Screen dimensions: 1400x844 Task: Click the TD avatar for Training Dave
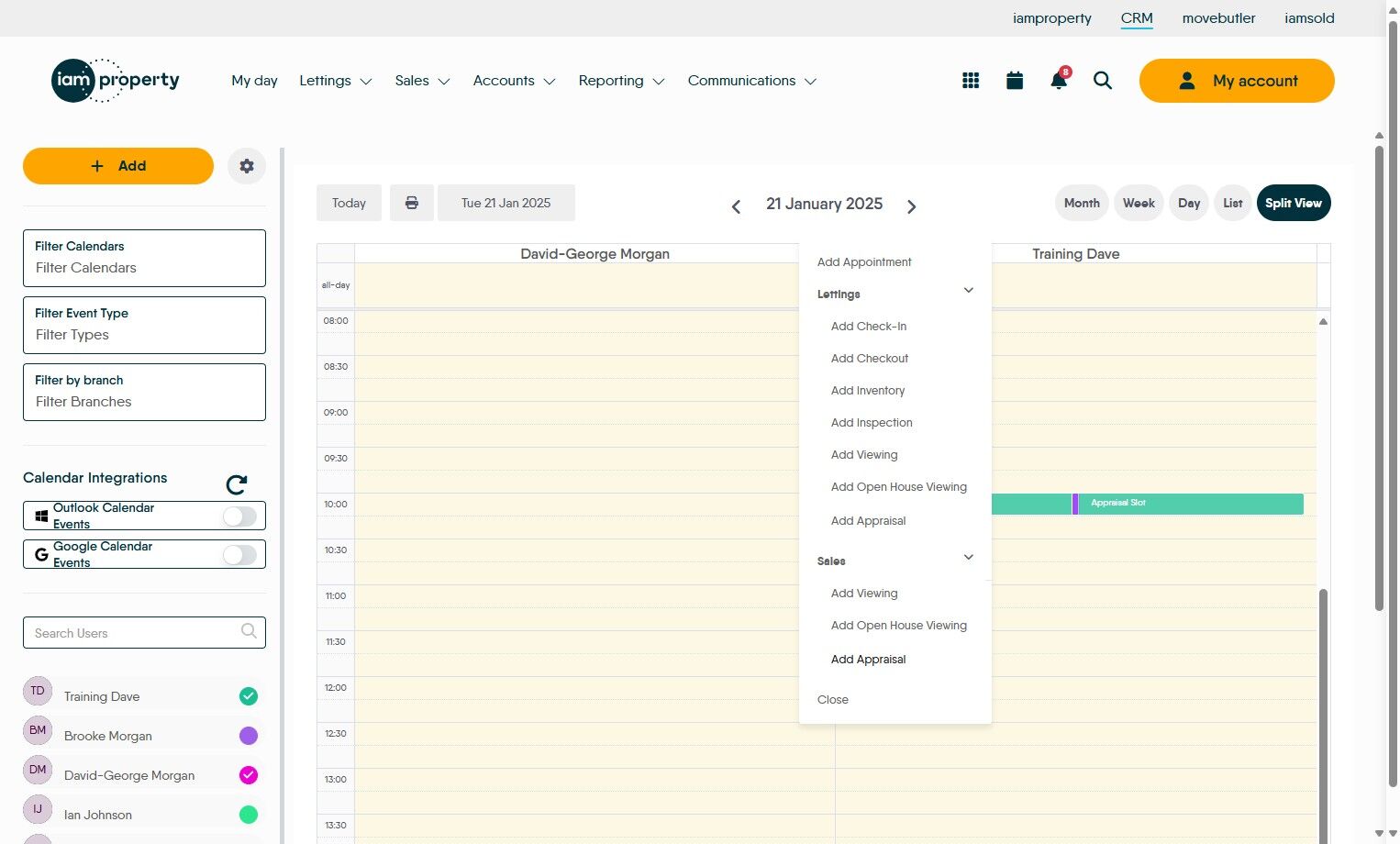(x=38, y=691)
